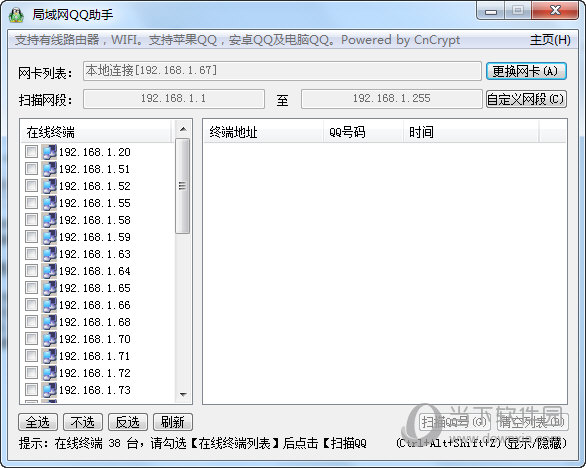Image resolution: width=586 pixels, height=468 pixels.
Task: Click the QQ penguin icon in title bar
Action: click(16, 15)
